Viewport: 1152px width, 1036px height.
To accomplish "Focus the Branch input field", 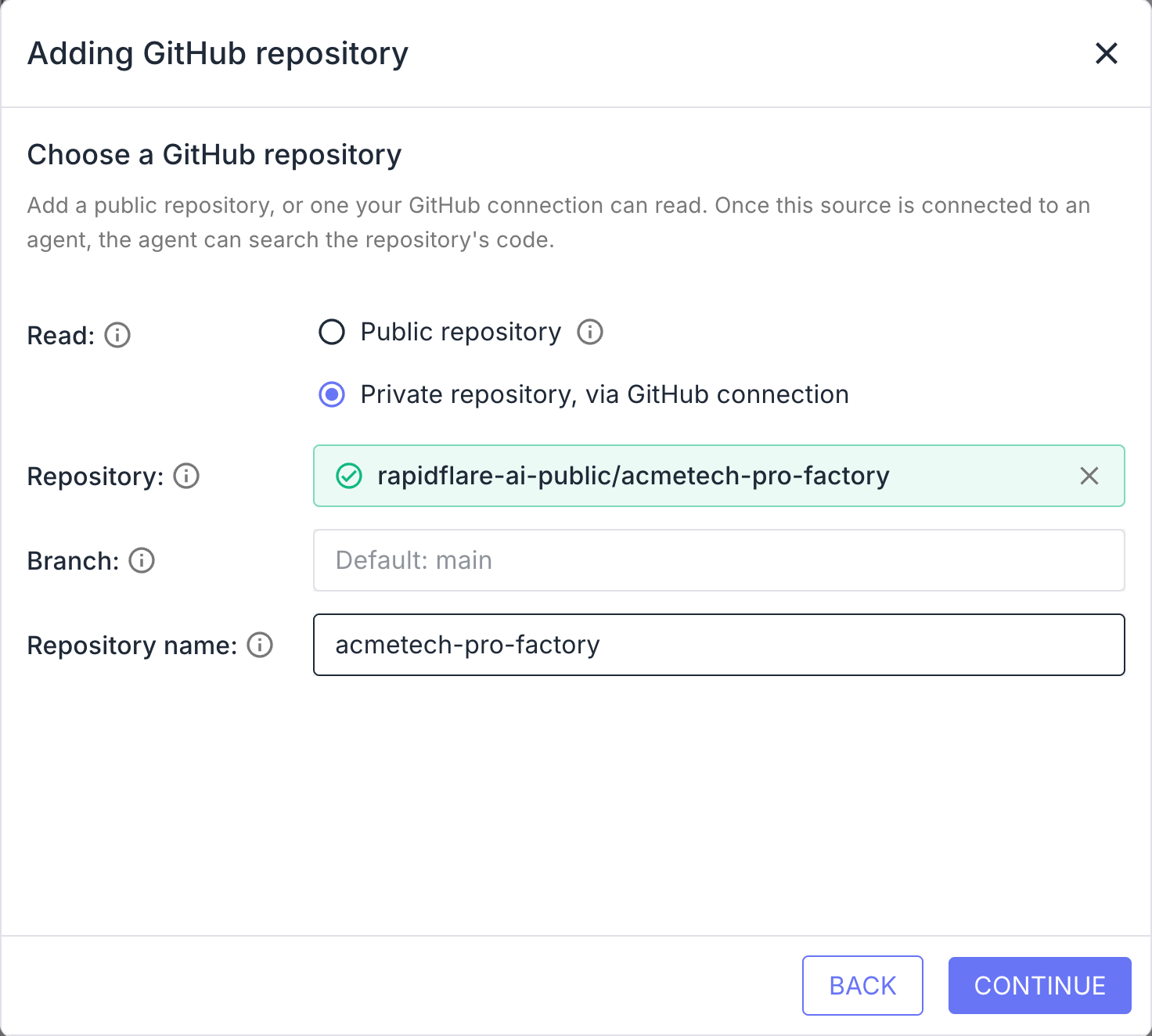I will [718, 560].
